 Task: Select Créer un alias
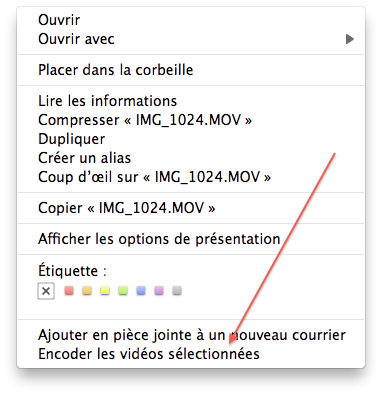[x=191, y=158]
